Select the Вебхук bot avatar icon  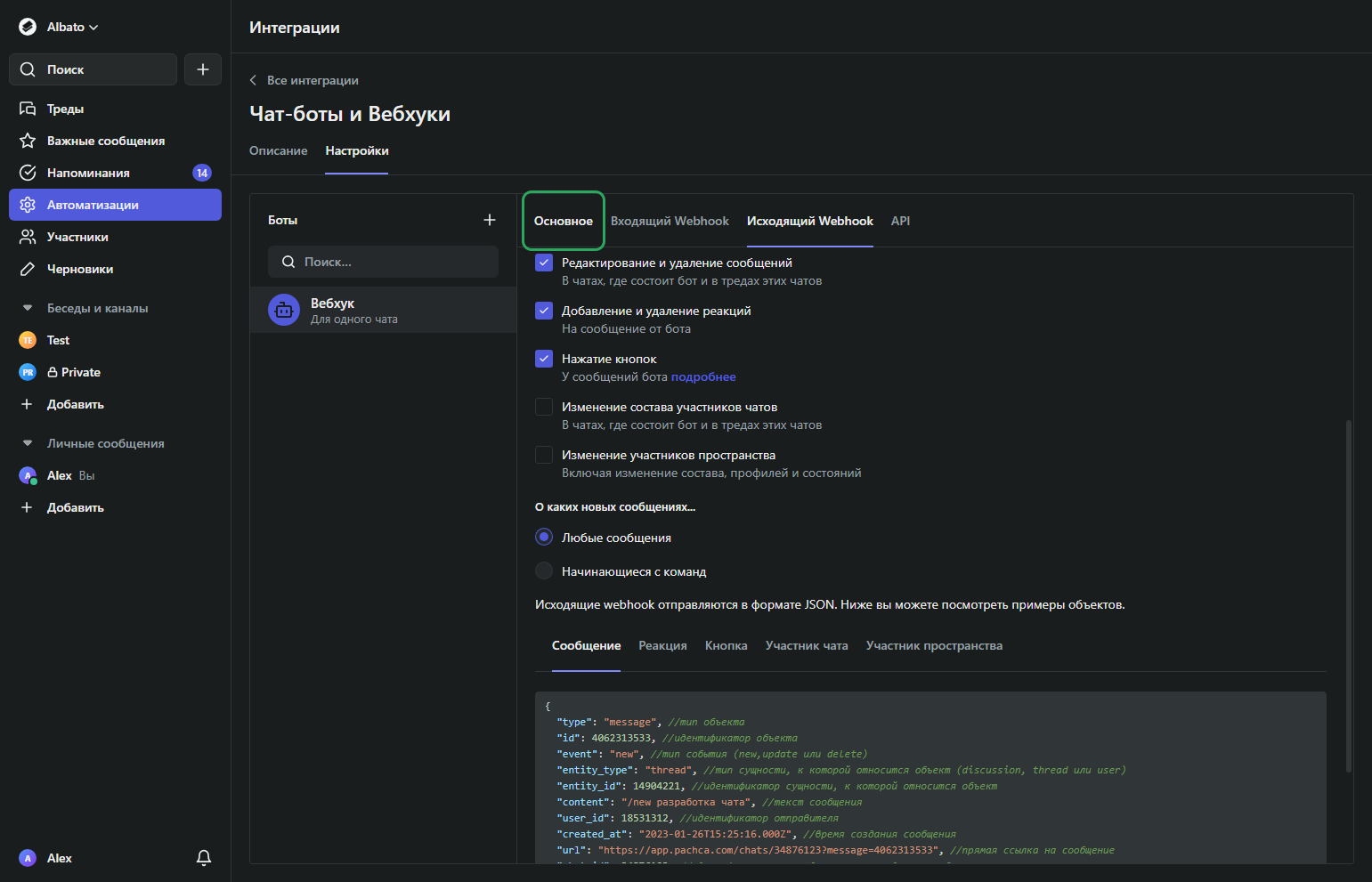284,310
